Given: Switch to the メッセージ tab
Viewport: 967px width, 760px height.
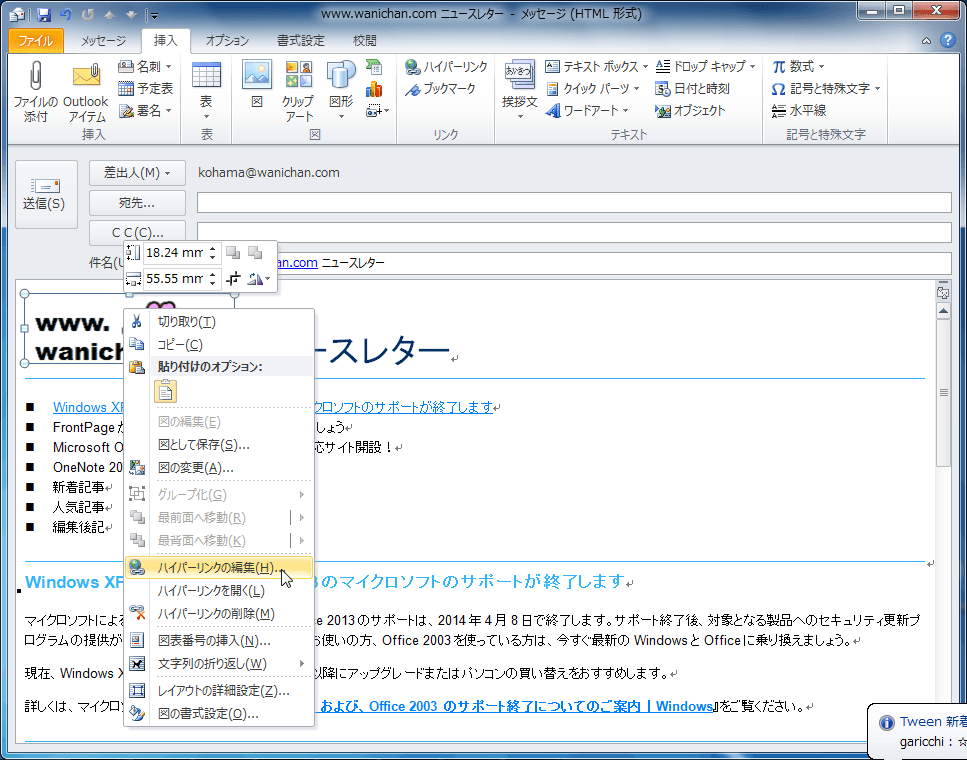Looking at the screenshot, I should (103, 41).
